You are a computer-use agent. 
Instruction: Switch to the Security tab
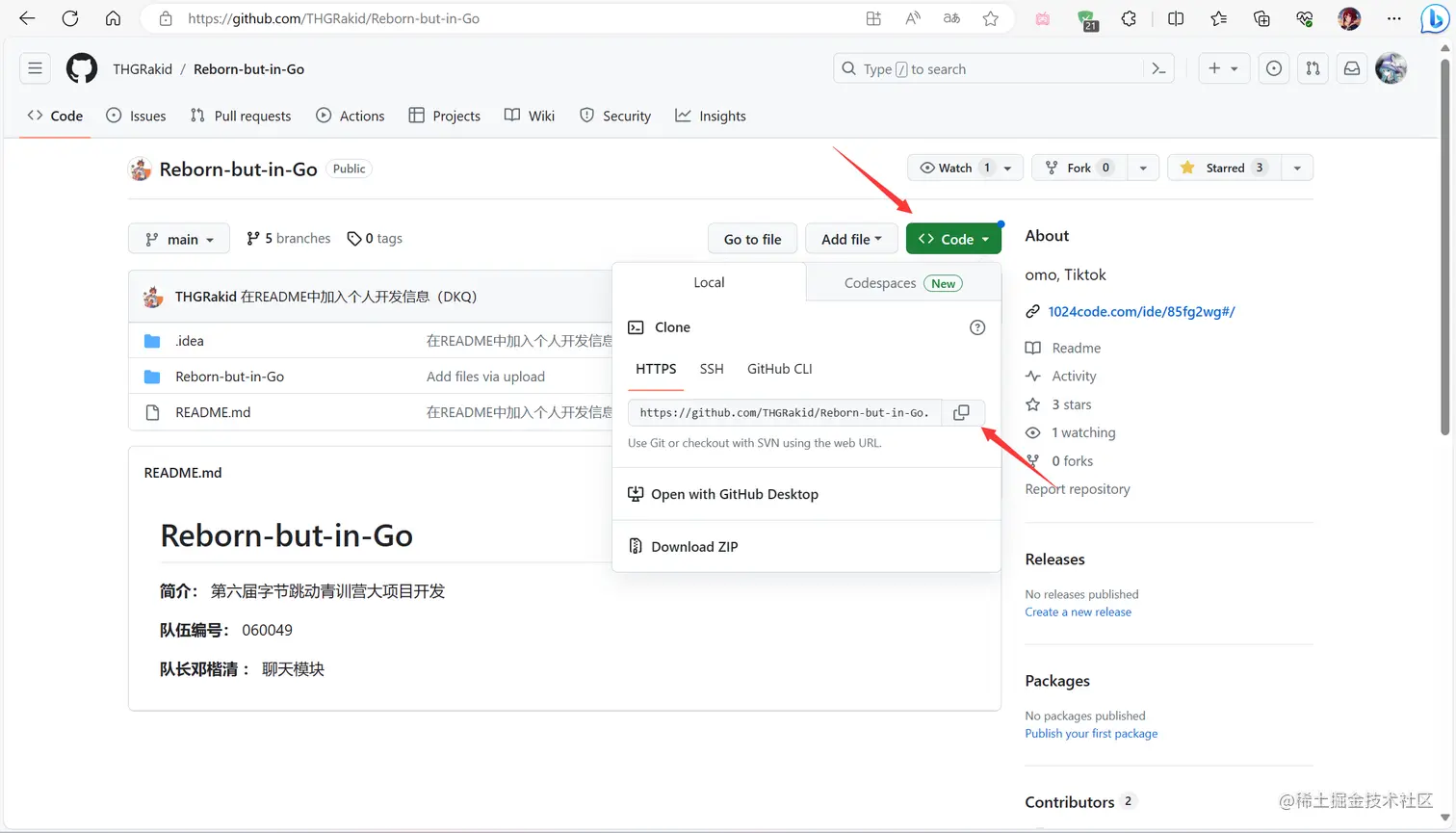[615, 116]
